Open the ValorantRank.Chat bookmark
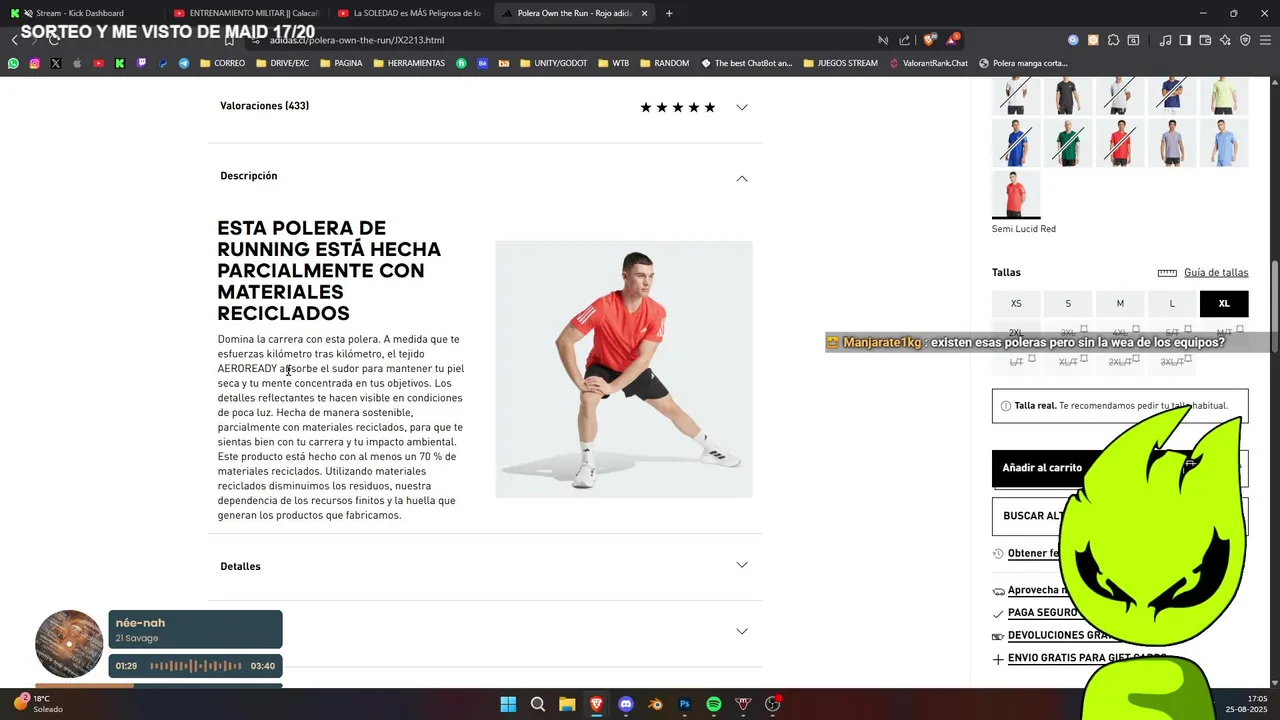The height and width of the screenshot is (720, 1280). coord(928,63)
